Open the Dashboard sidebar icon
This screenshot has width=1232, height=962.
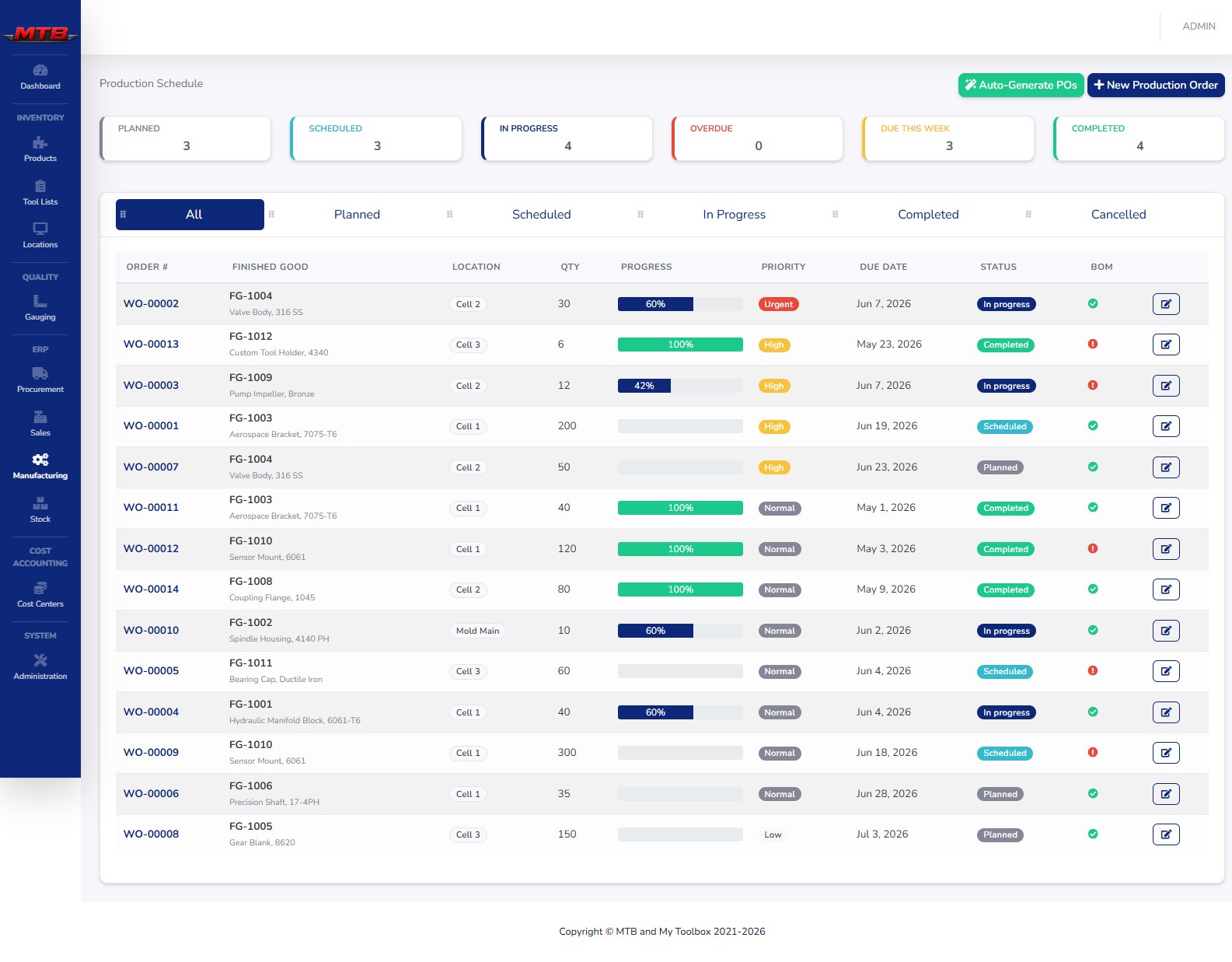click(40, 70)
